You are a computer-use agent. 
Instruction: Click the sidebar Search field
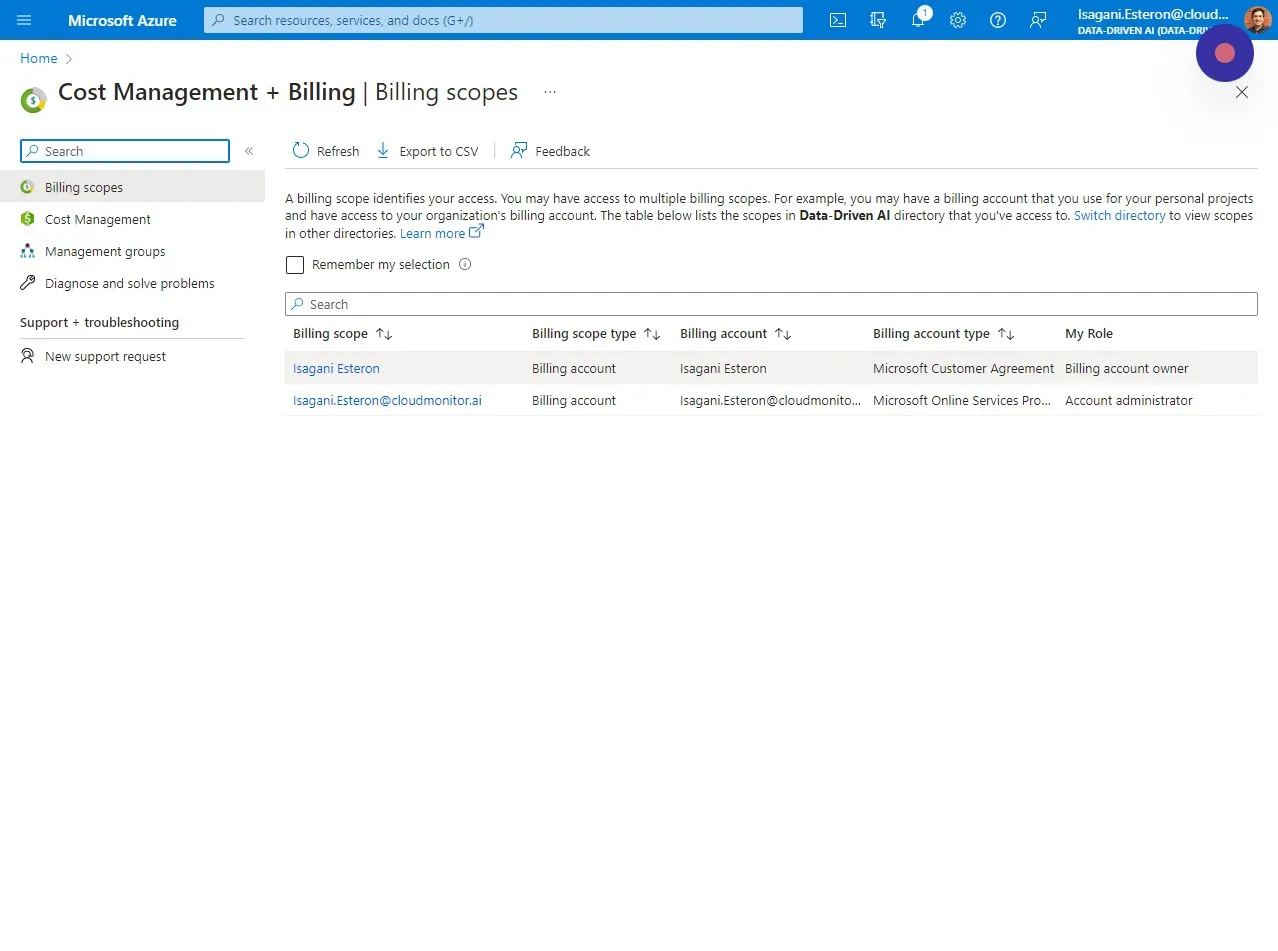(125, 151)
